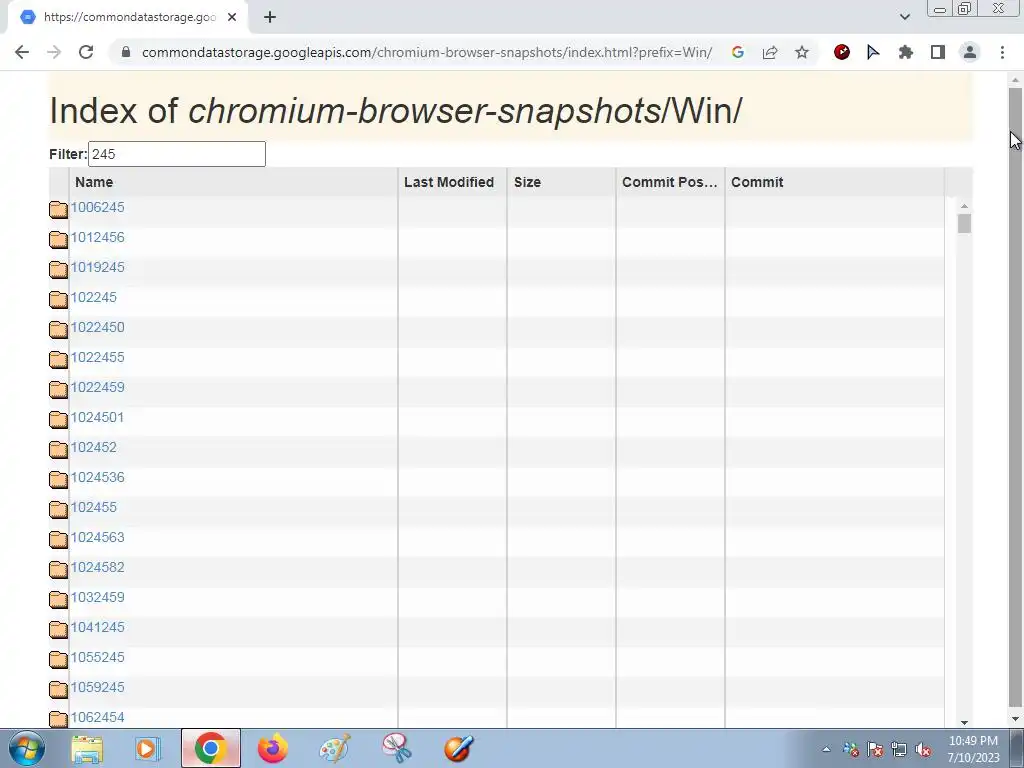Click the table list scrollbar thumb

(x=964, y=223)
